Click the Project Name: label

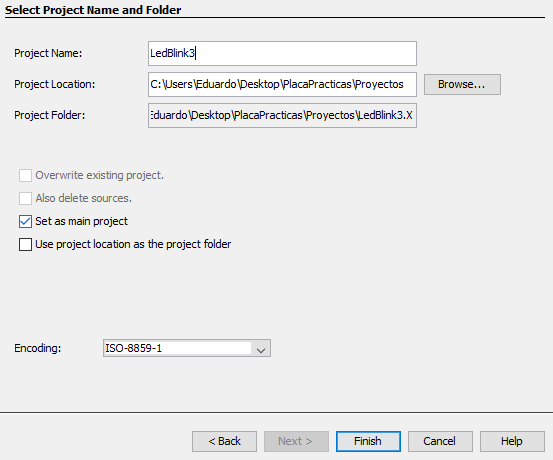(48, 53)
